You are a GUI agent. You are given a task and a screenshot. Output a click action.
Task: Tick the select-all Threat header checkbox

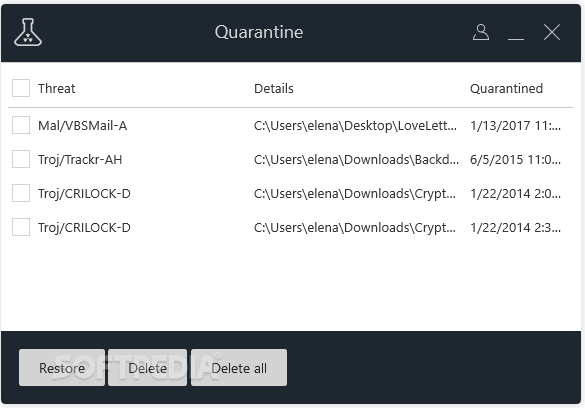(x=21, y=88)
